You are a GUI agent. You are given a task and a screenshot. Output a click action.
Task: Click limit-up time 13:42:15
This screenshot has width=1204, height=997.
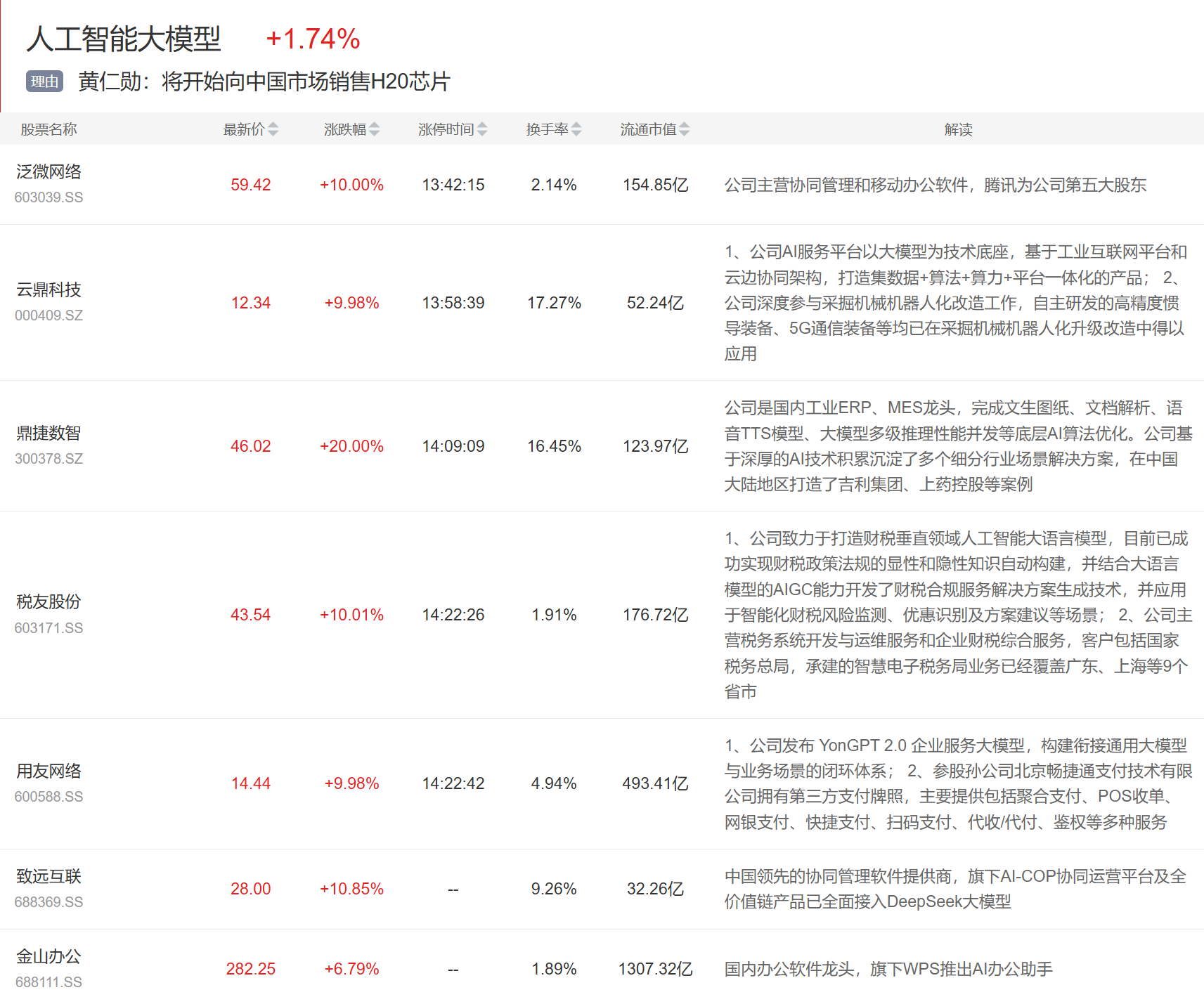453,185
